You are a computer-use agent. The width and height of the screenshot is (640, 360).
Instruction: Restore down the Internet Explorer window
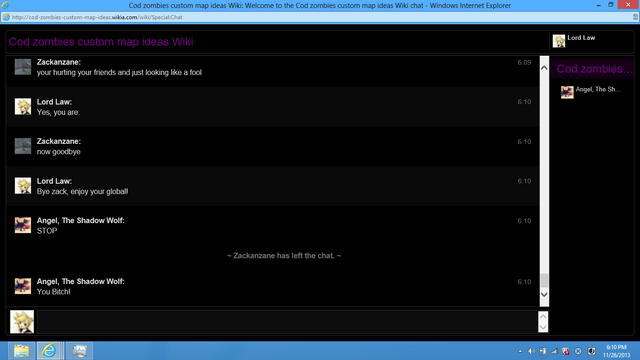(x=611, y=5)
